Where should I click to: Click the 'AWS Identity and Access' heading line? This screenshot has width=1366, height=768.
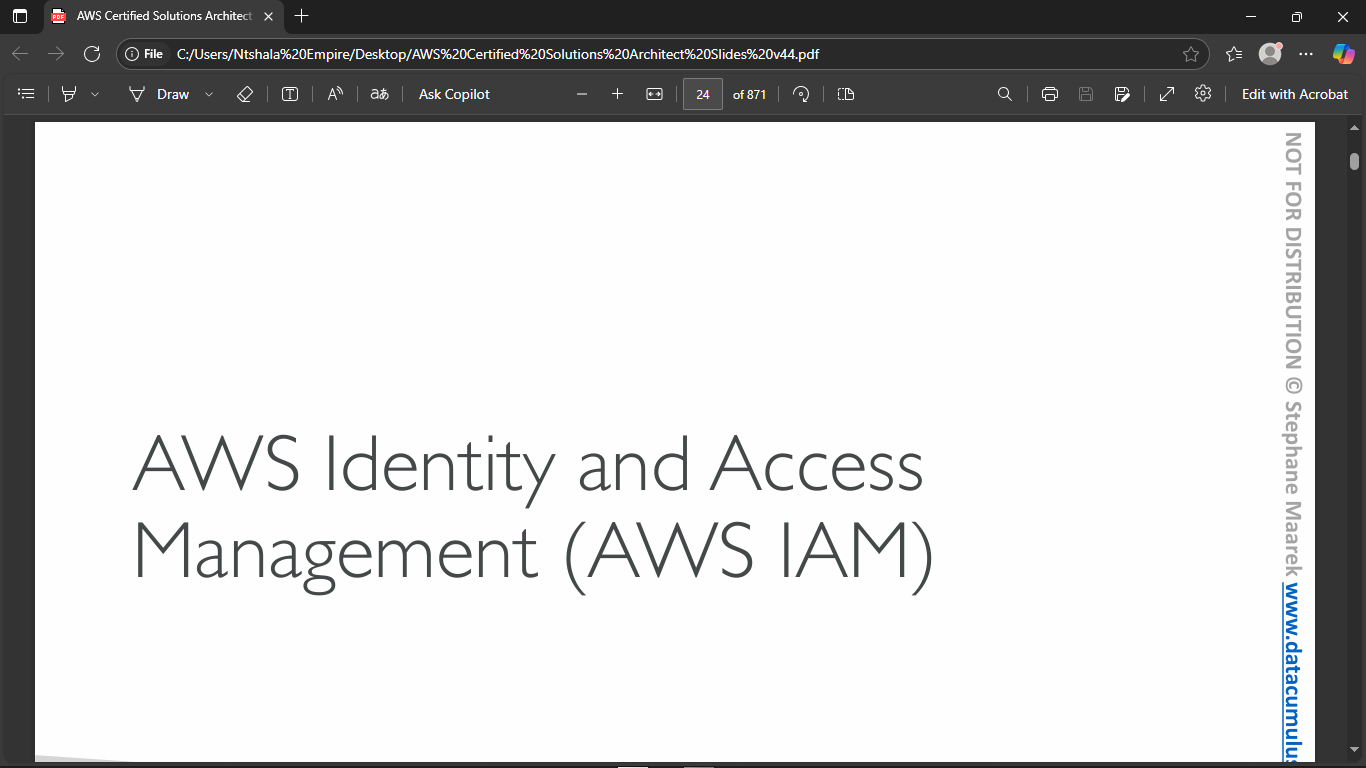[x=528, y=466]
